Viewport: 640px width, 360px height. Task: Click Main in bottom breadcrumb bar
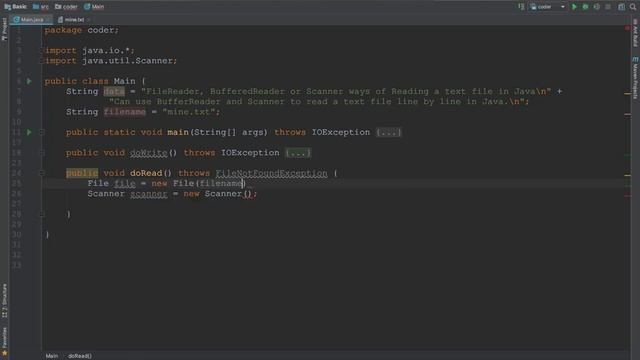(51, 356)
